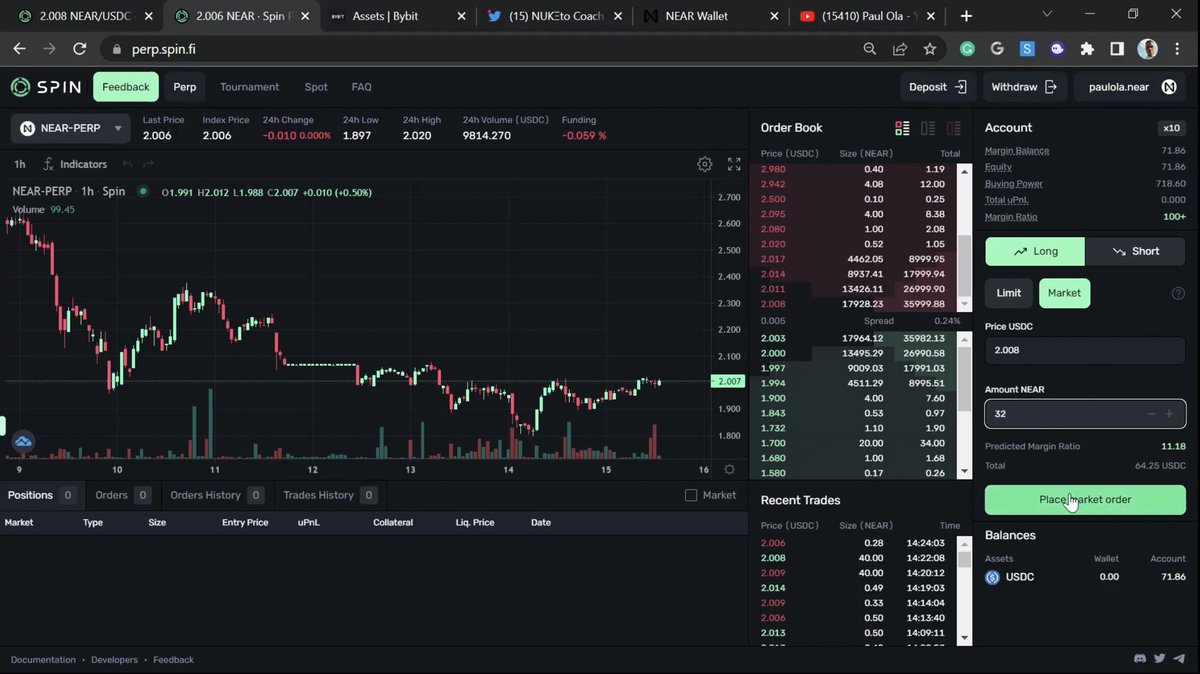Image resolution: width=1200 pixels, height=674 pixels.
Task: Open the Positions tab
Action: pos(40,495)
